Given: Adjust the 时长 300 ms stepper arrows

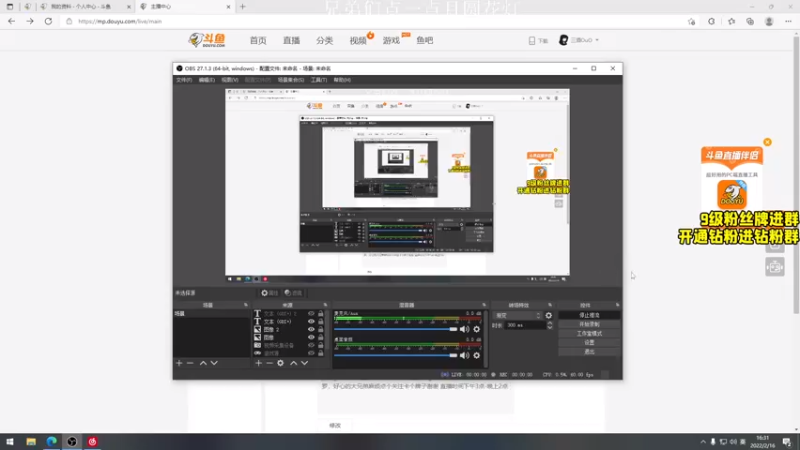Looking at the screenshot, I should point(549,325).
